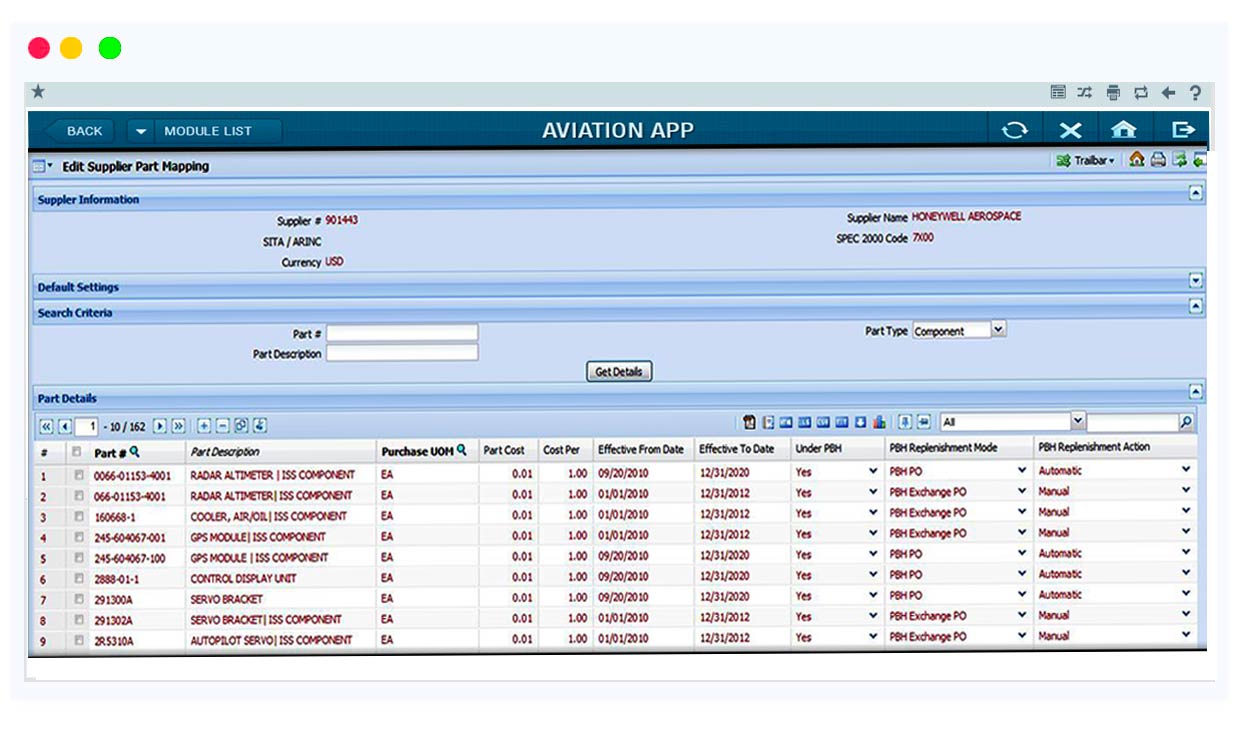
Task: Click into the Part # search field
Action: [x=402, y=333]
